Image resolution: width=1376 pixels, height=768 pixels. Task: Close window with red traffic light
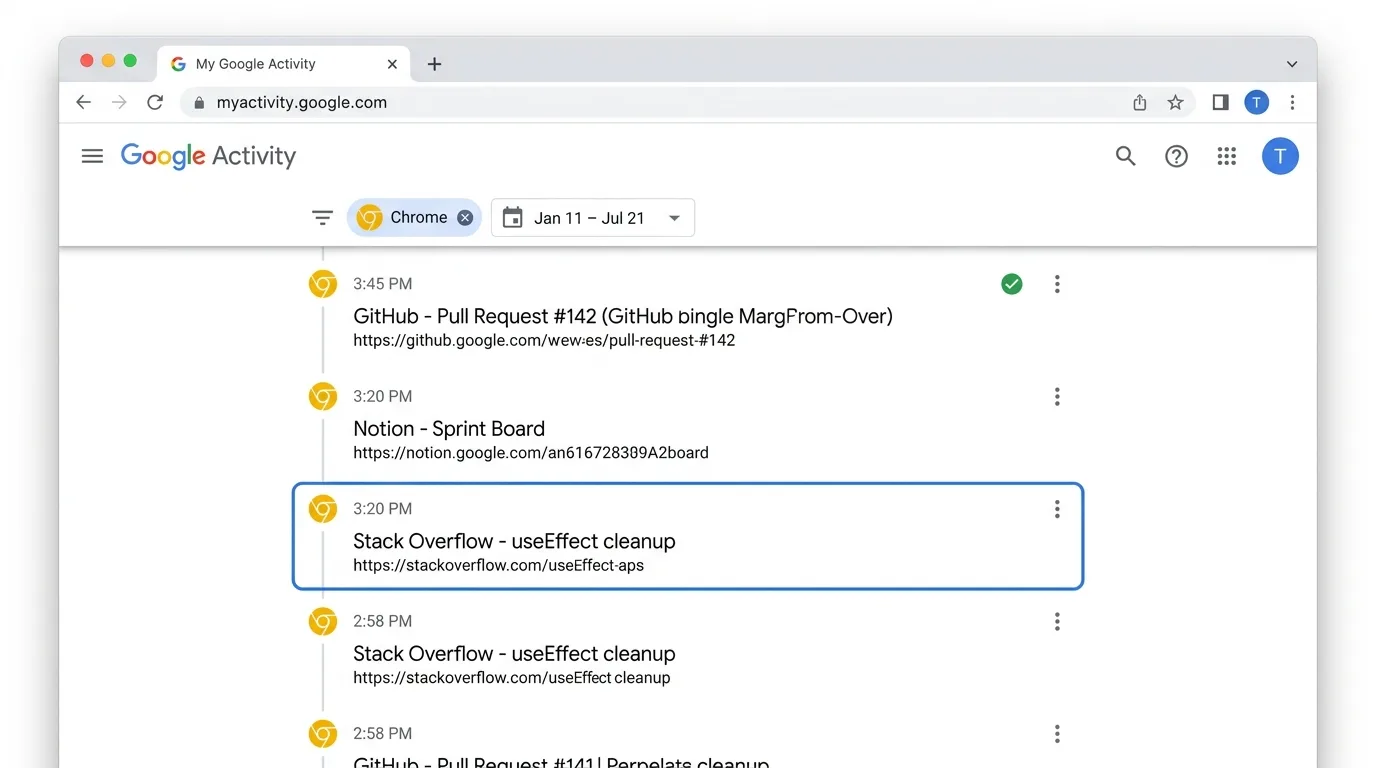pyautogui.click(x=86, y=61)
